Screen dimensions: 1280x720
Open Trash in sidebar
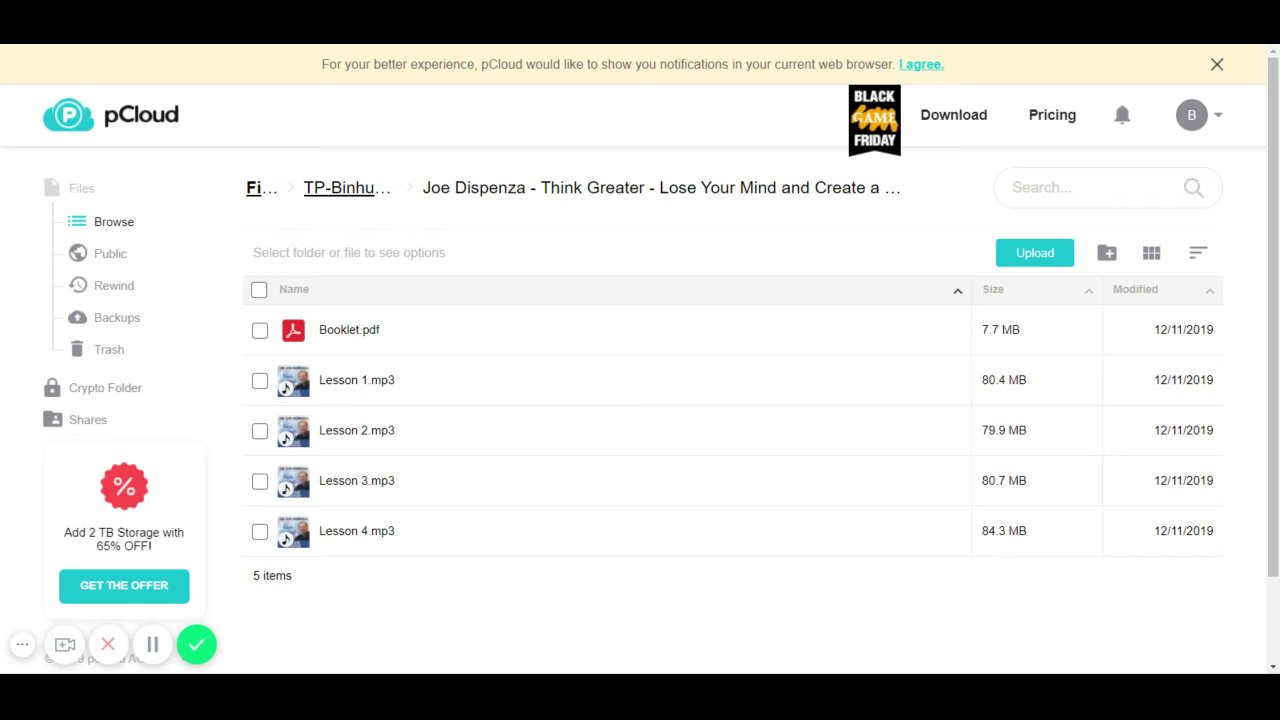[96, 350]
